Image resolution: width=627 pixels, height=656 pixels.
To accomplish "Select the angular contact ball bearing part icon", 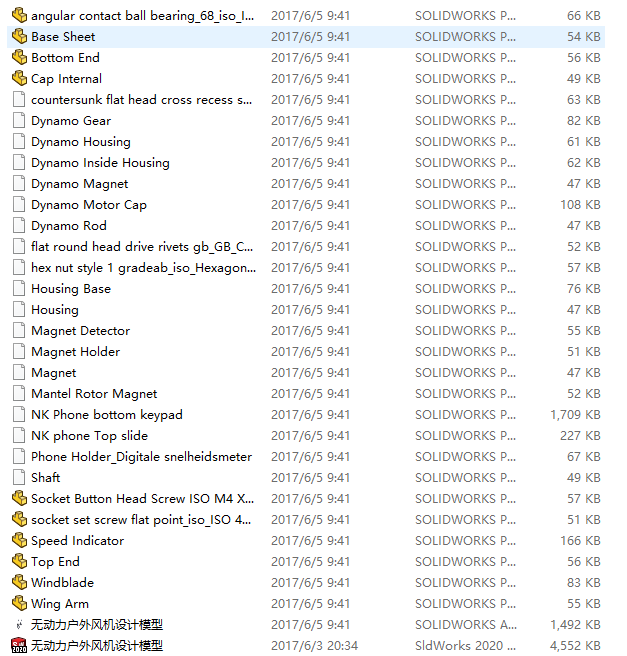I will pos(19,15).
